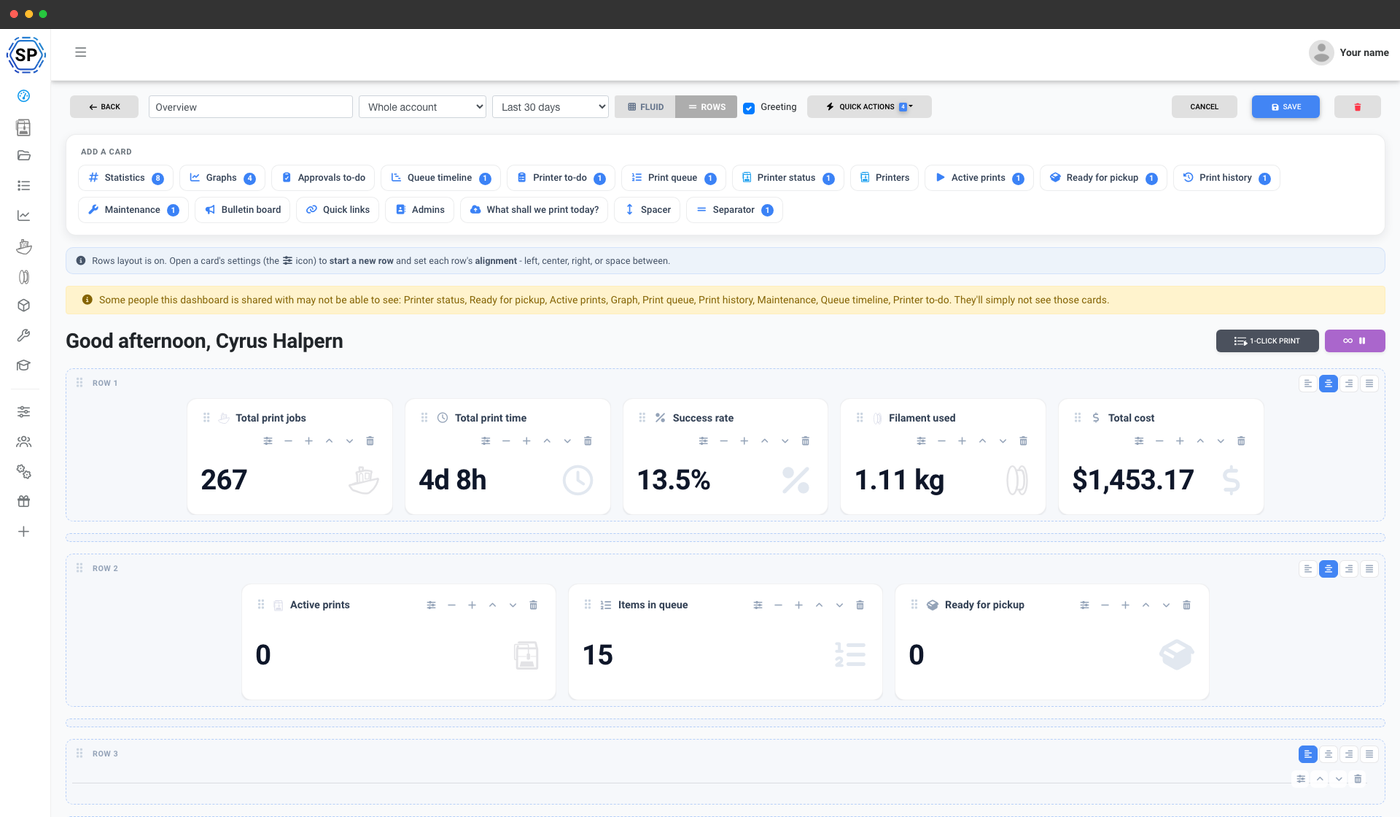Image resolution: width=1400 pixels, height=817 pixels.
Task: Click the Cancel button
Action: pos(1204,107)
